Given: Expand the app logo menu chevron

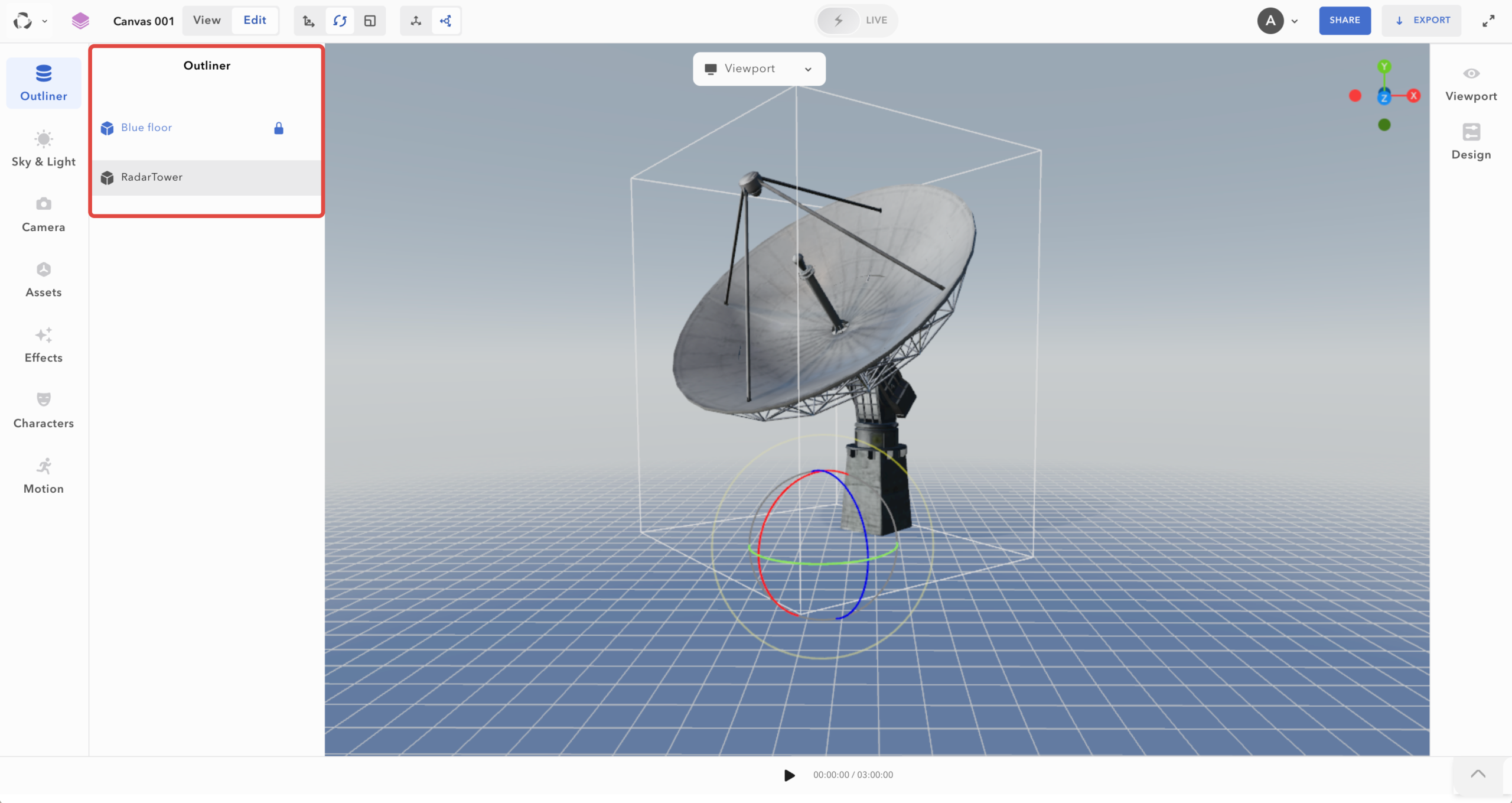Looking at the screenshot, I should (45, 21).
